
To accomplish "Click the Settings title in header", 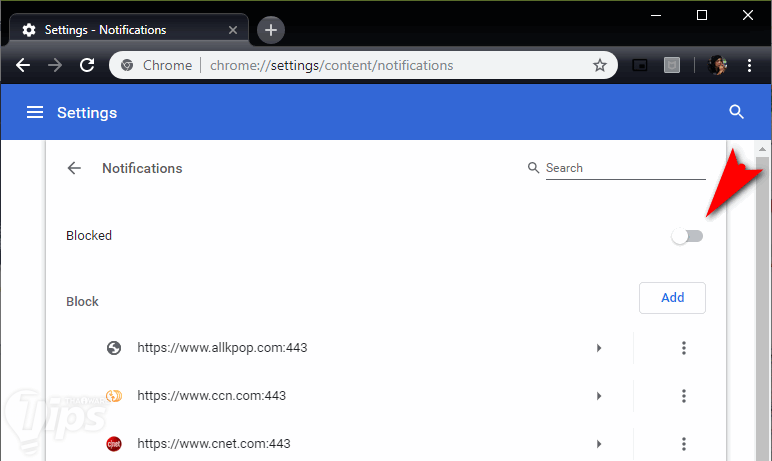I will [87, 112].
